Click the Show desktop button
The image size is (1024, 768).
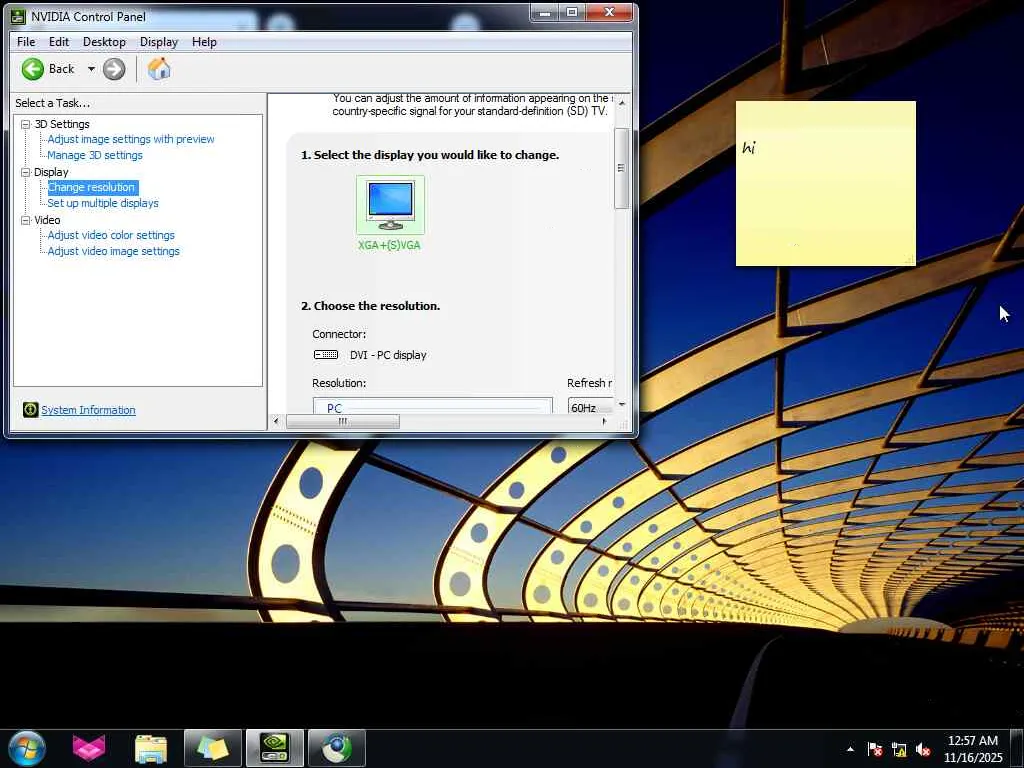tap(1017, 748)
